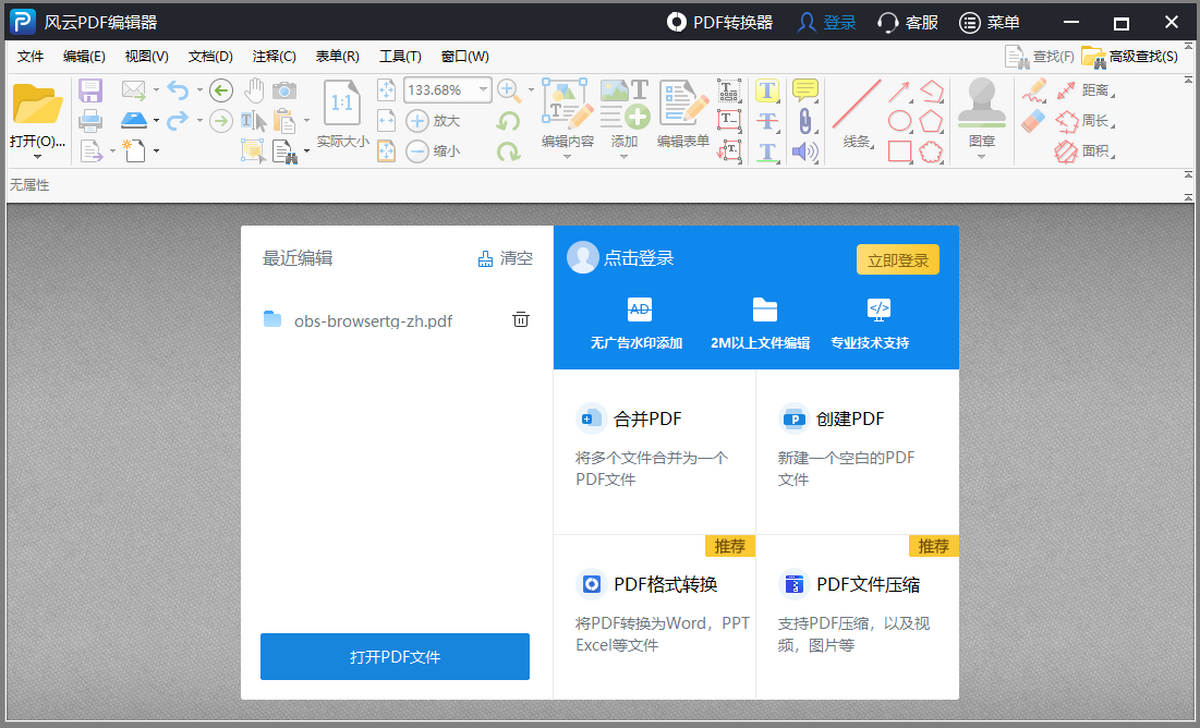1200x728 pixels.
Task: Add a sticky note comment
Action: point(805,90)
